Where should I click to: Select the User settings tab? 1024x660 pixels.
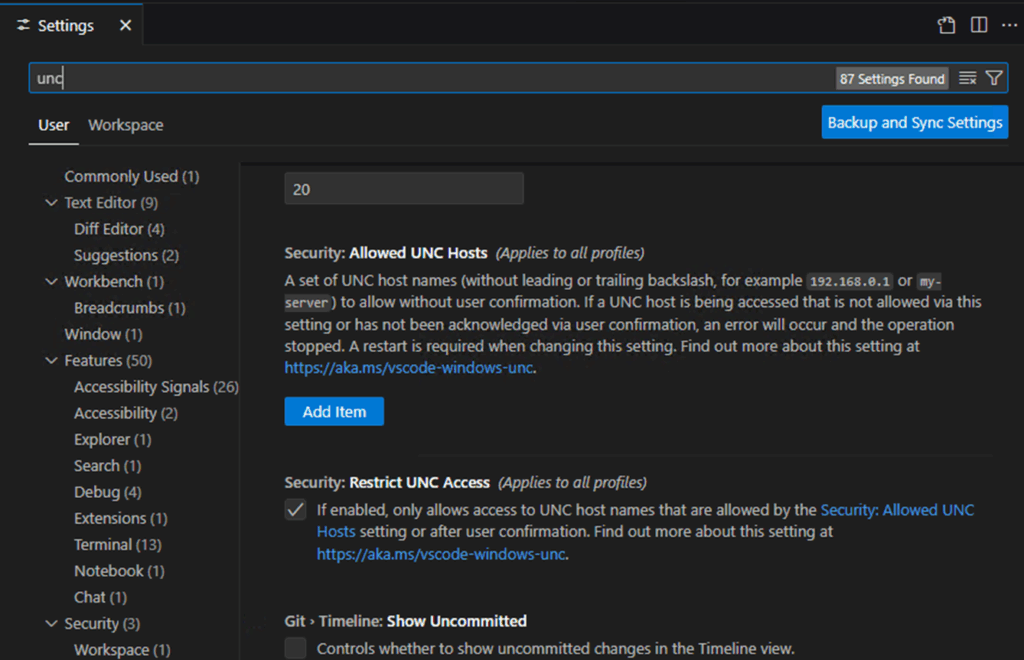54,125
